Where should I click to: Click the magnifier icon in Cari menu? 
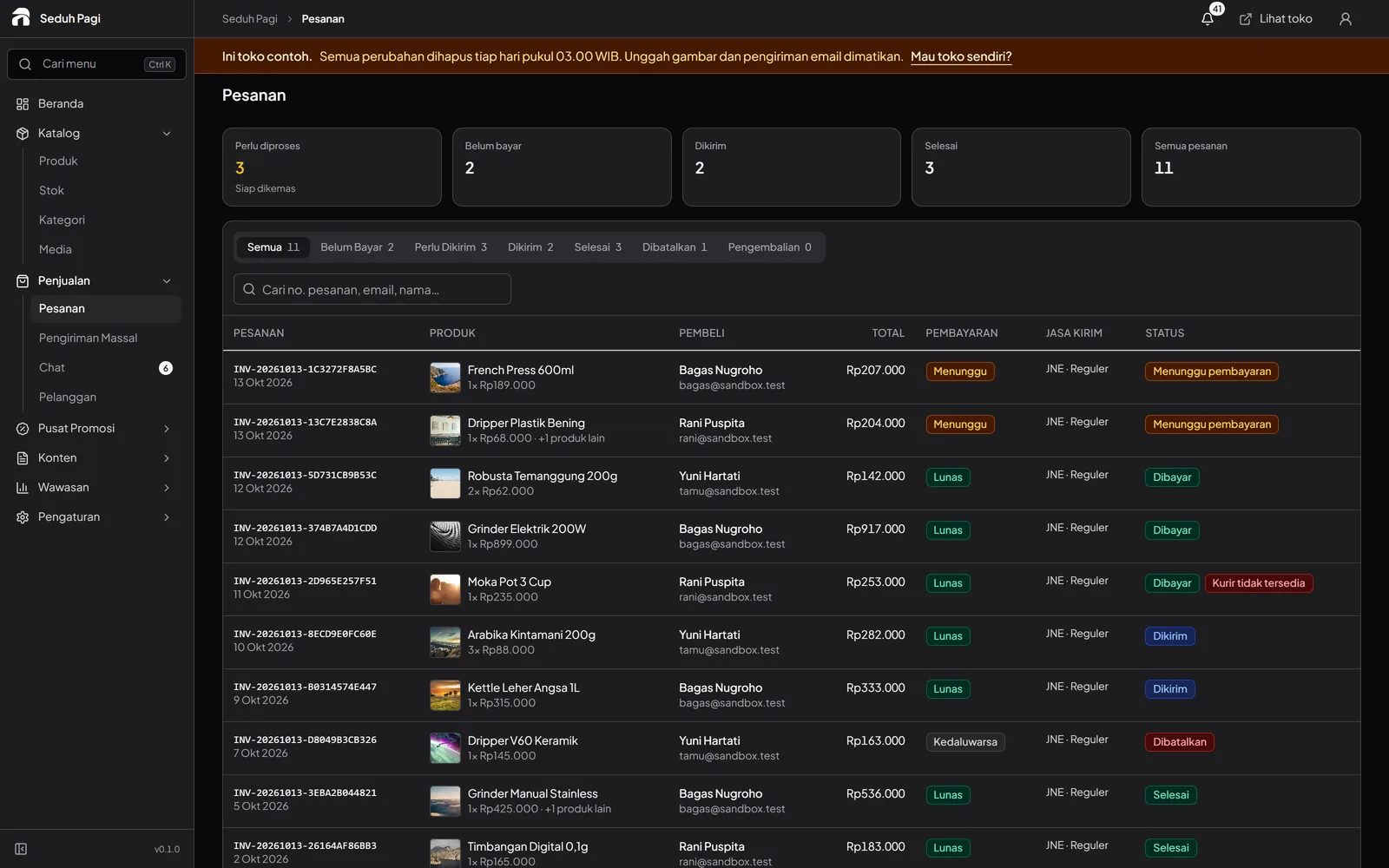click(25, 64)
